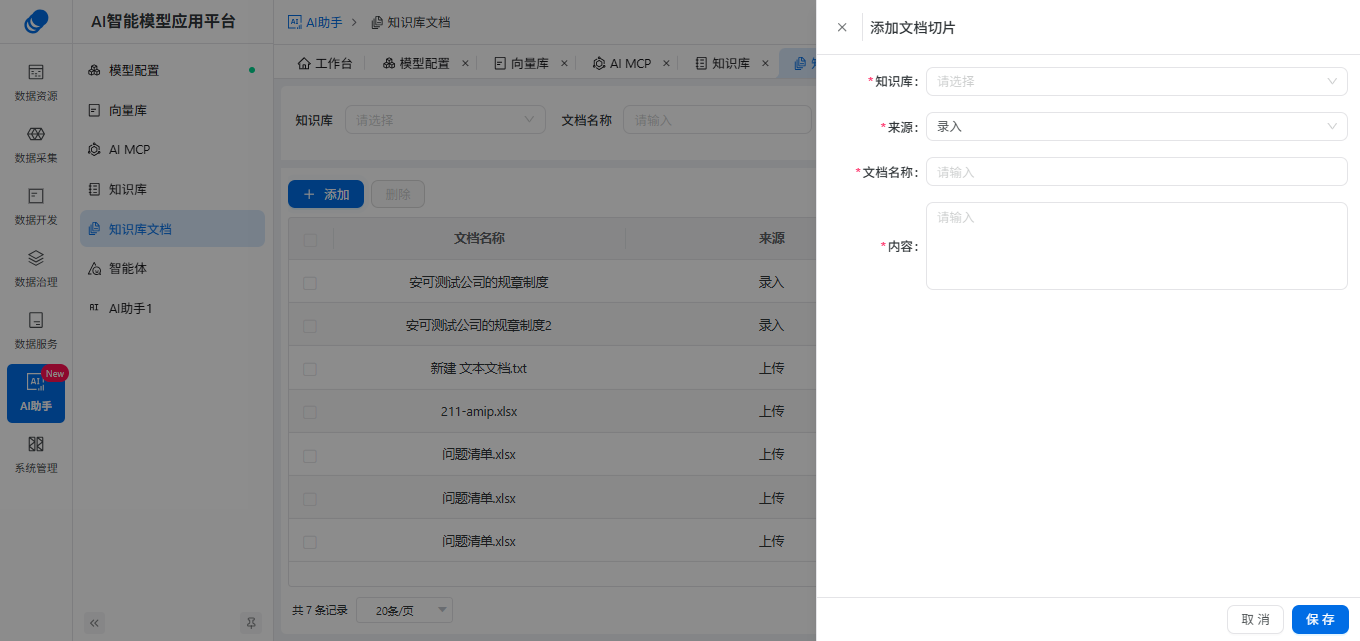Focus the 内容 text area

coord(1136,246)
